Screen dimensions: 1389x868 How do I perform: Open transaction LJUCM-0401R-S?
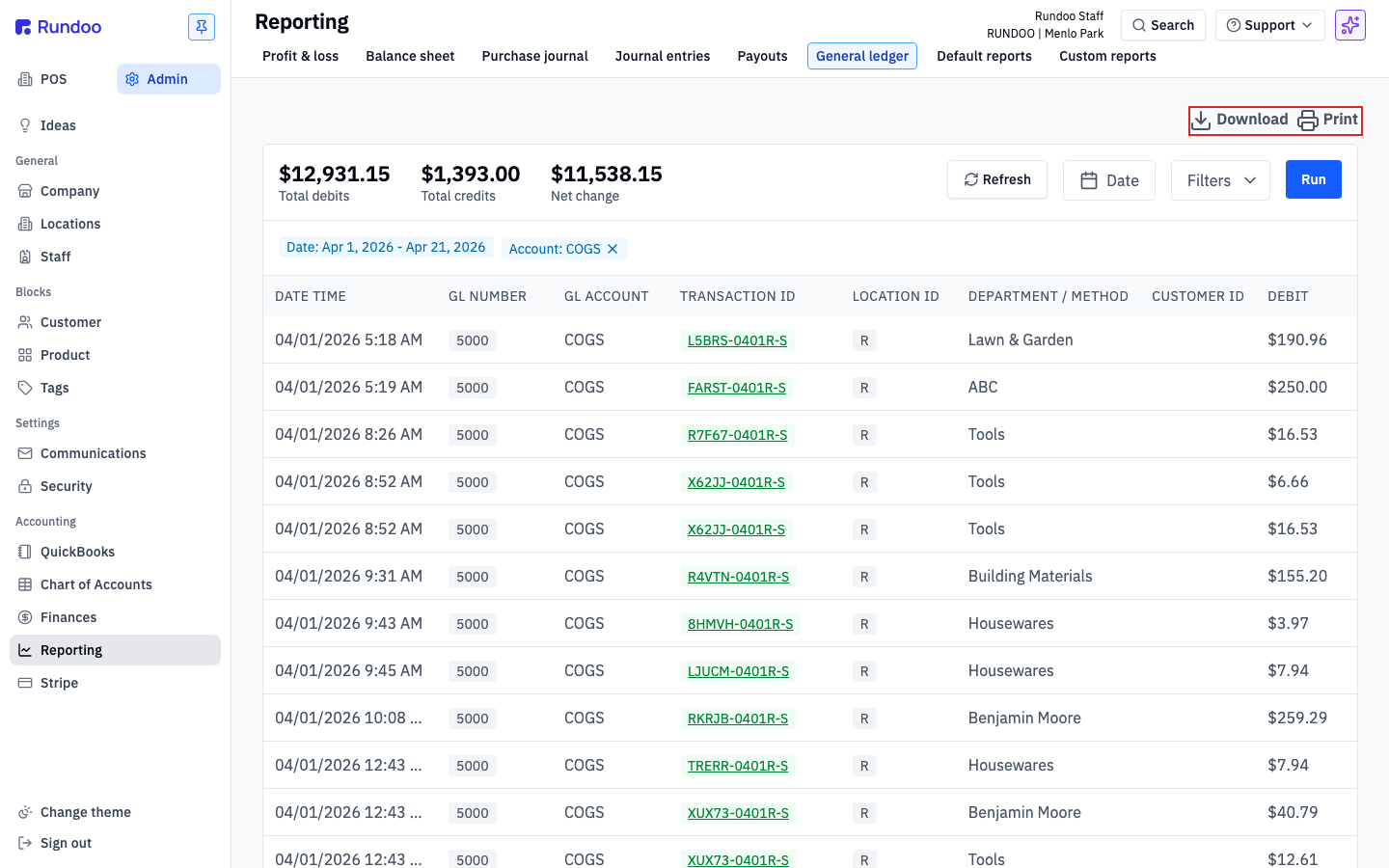(x=738, y=671)
